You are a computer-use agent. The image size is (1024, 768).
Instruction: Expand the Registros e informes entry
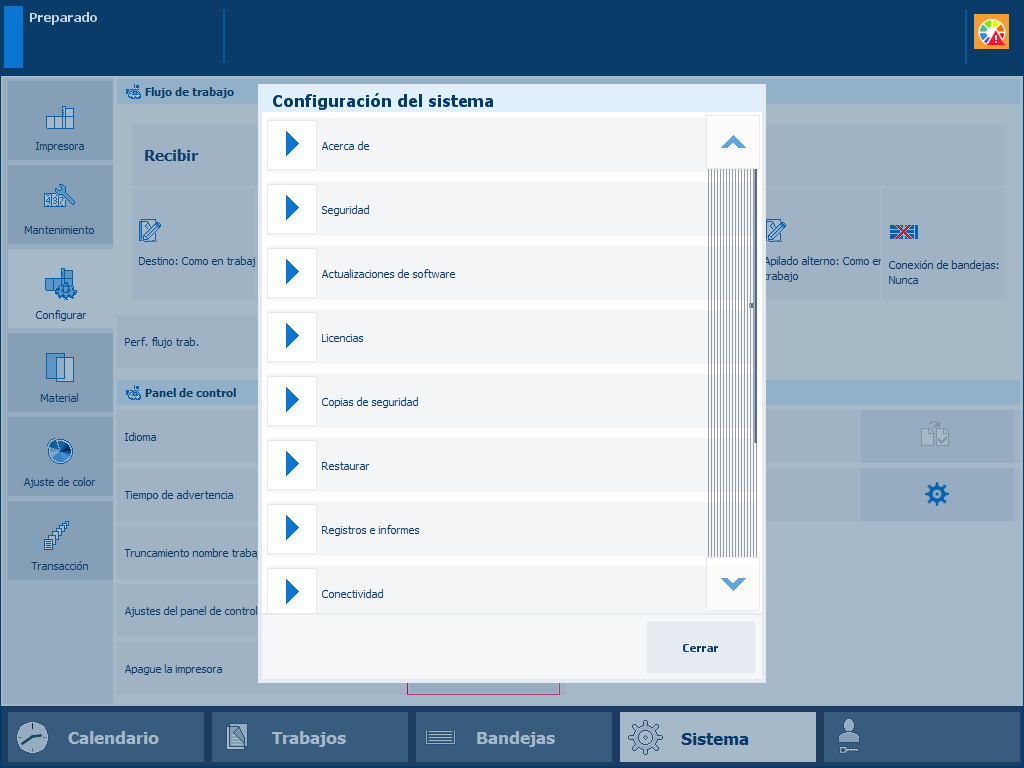click(x=292, y=528)
